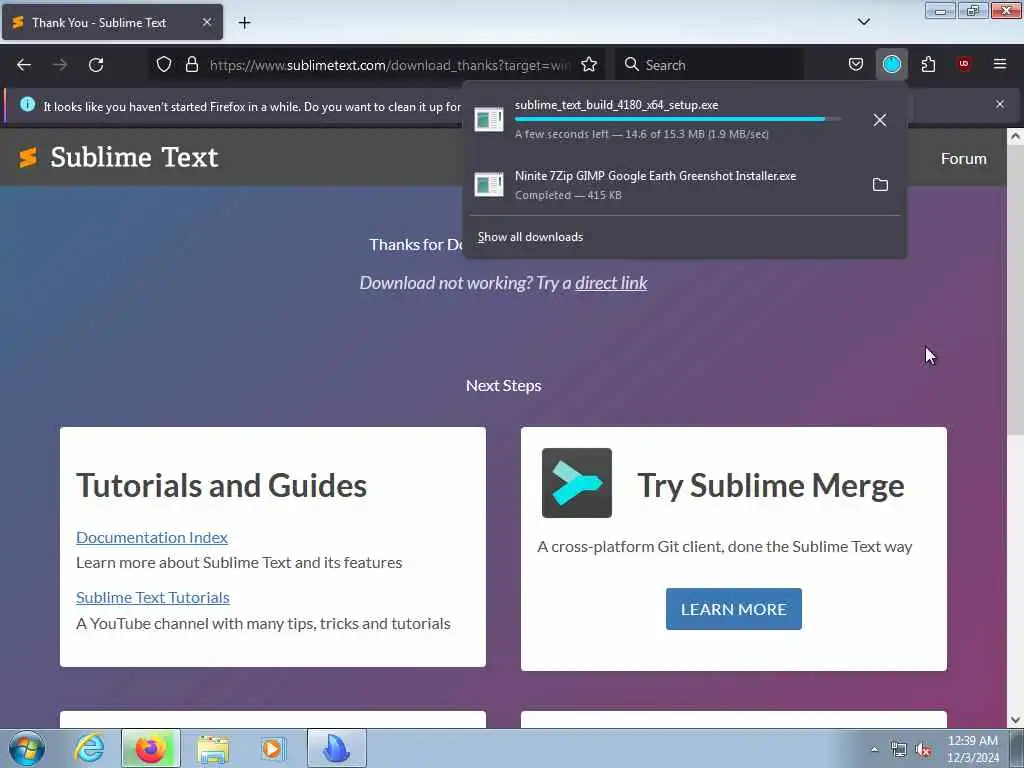
Task: Click the sublime_text setup file icon
Action: pos(488,120)
